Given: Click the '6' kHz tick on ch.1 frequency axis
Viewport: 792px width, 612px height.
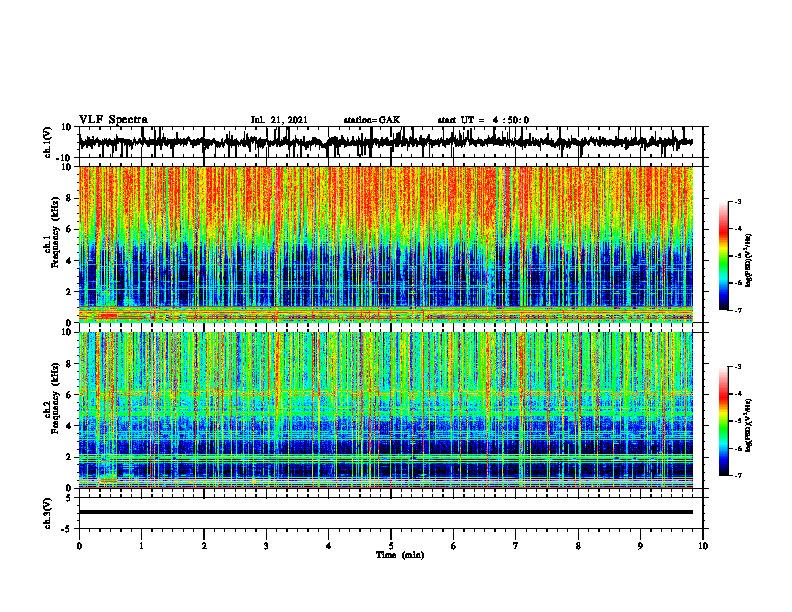Looking at the screenshot, I should (x=69, y=229).
